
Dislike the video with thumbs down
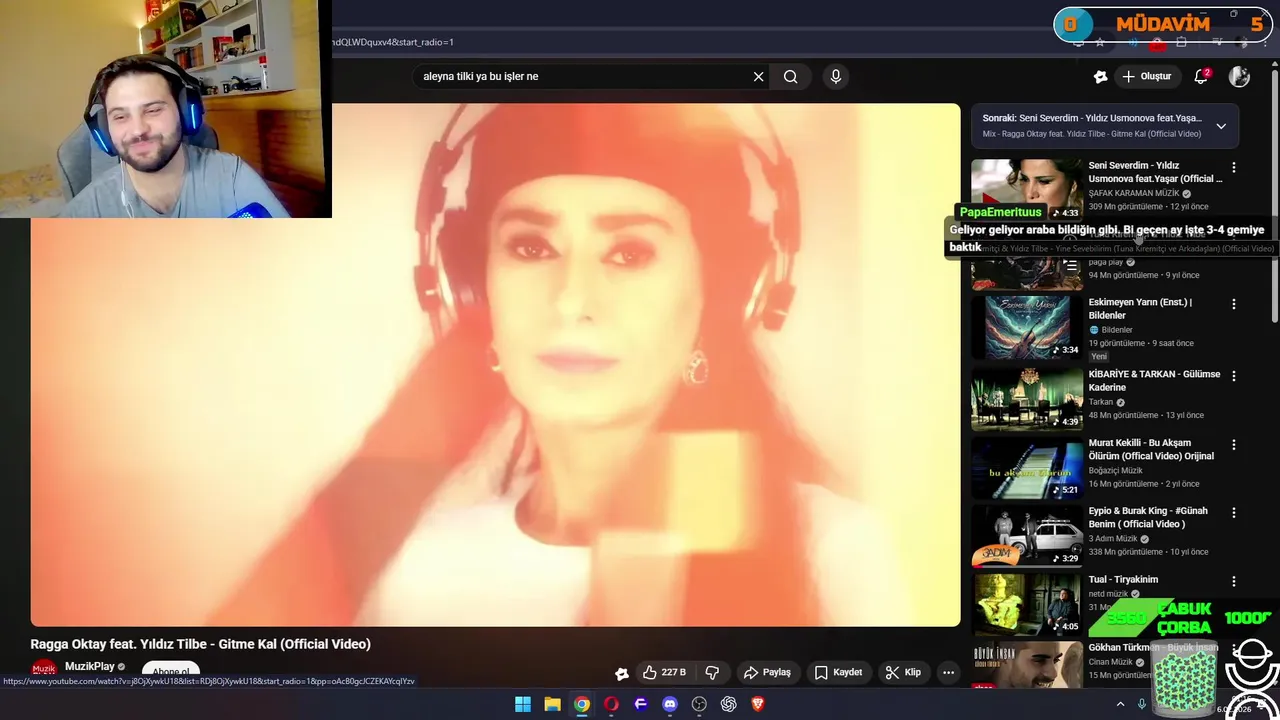pos(713,672)
